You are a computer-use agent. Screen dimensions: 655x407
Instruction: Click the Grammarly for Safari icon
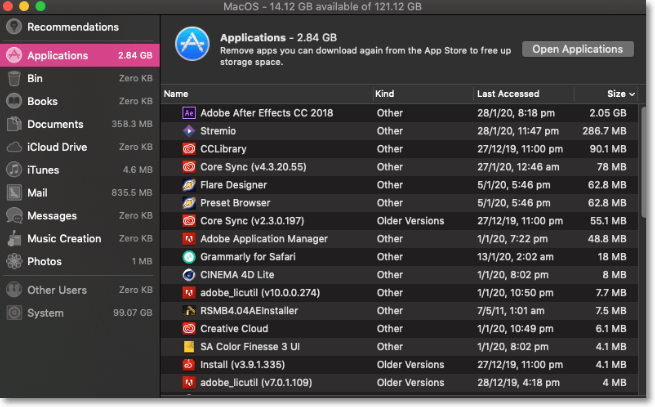click(x=189, y=257)
